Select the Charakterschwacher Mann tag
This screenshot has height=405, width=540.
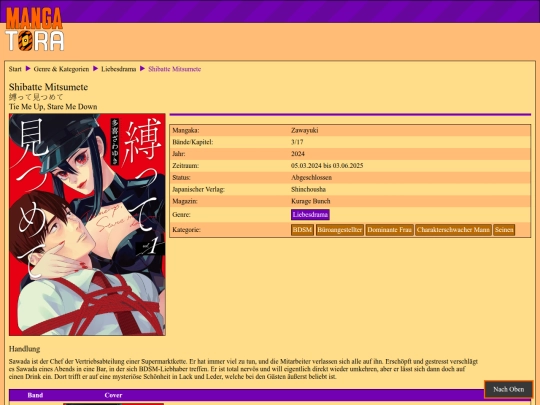click(x=453, y=230)
